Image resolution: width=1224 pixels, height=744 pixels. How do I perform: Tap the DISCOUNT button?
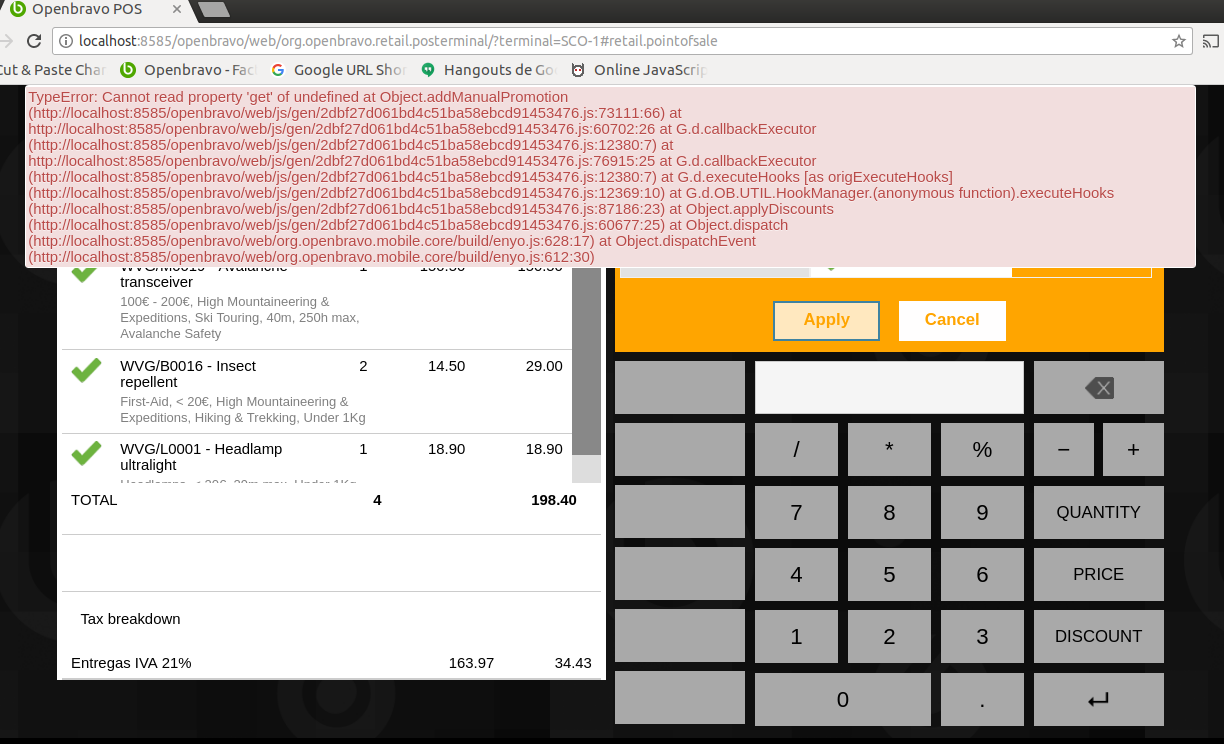coord(1098,636)
